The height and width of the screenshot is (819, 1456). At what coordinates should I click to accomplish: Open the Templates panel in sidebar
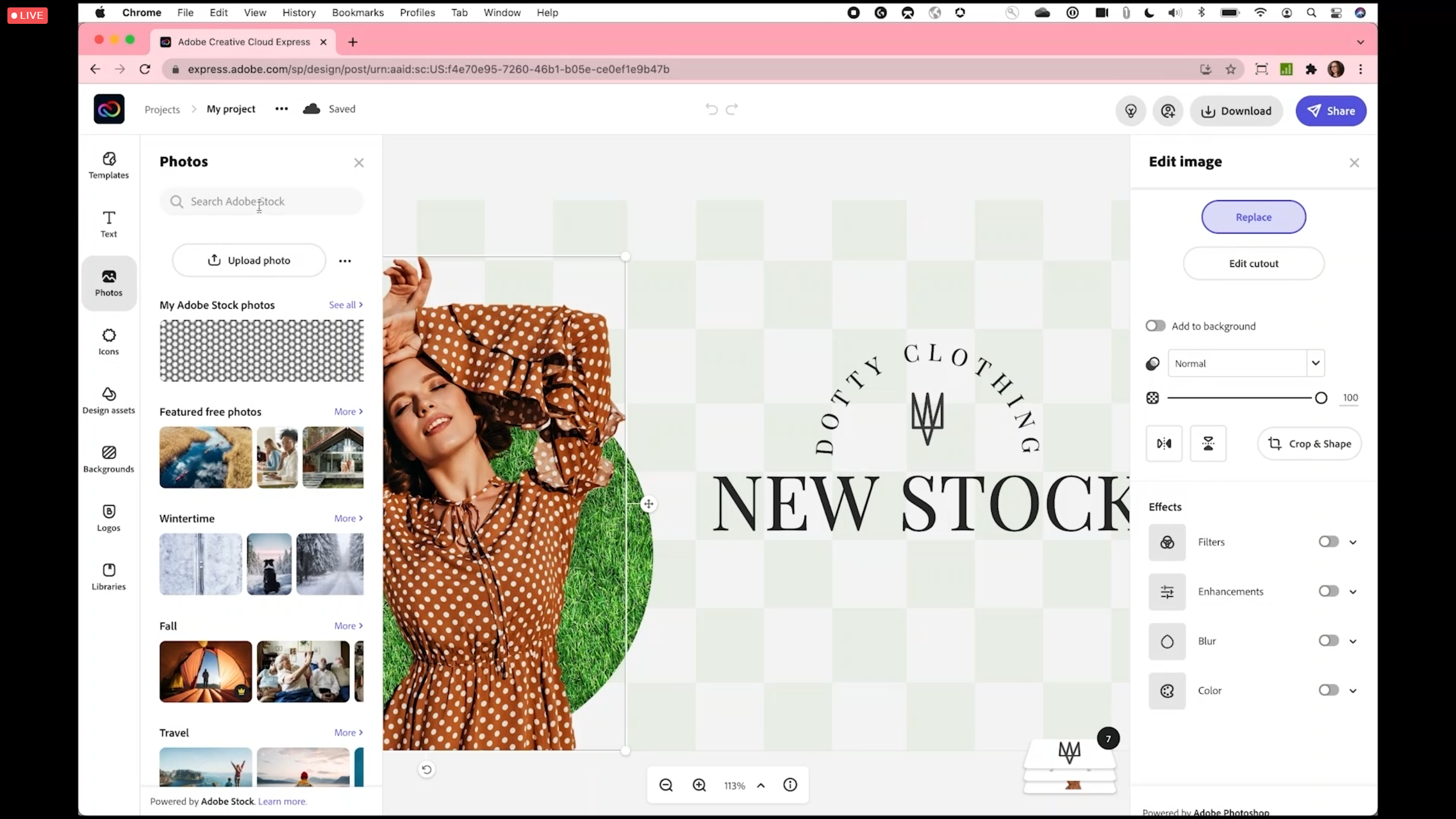click(x=109, y=166)
